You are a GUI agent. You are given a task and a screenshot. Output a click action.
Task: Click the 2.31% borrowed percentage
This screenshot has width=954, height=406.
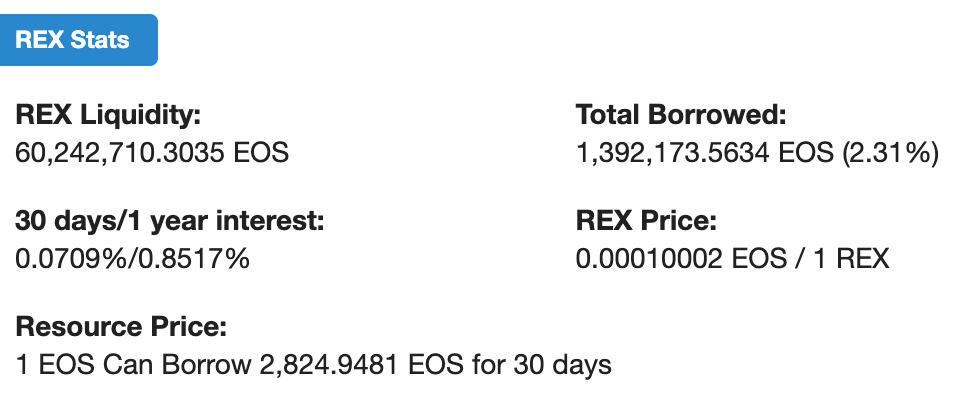[890, 153]
